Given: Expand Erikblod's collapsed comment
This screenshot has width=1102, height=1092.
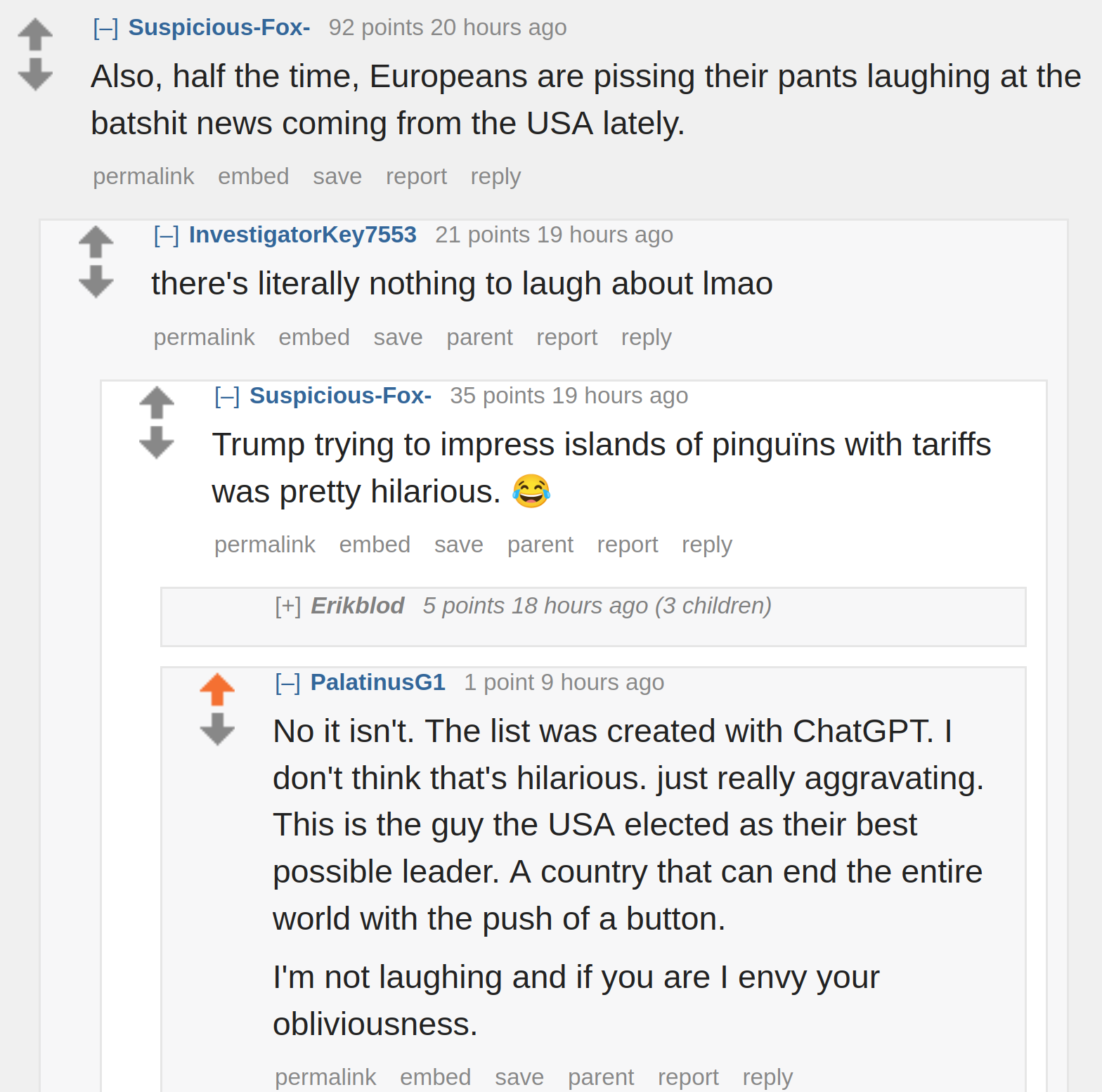Looking at the screenshot, I should (288, 606).
